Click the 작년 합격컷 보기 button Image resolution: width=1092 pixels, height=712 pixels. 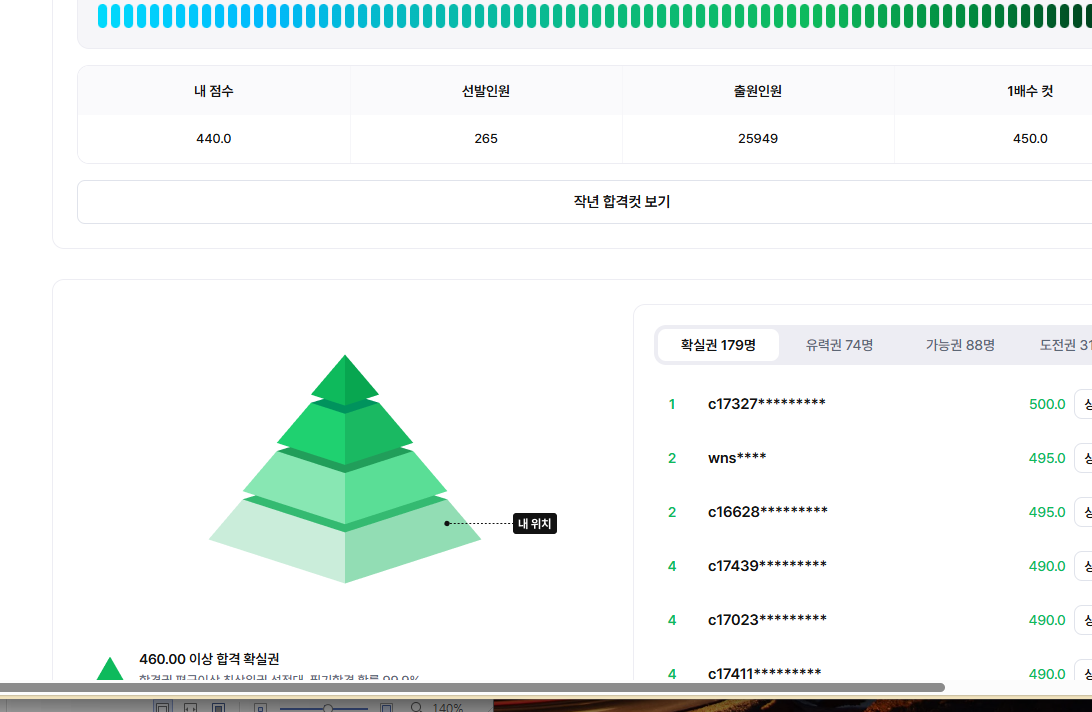click(x=621, y=202)
